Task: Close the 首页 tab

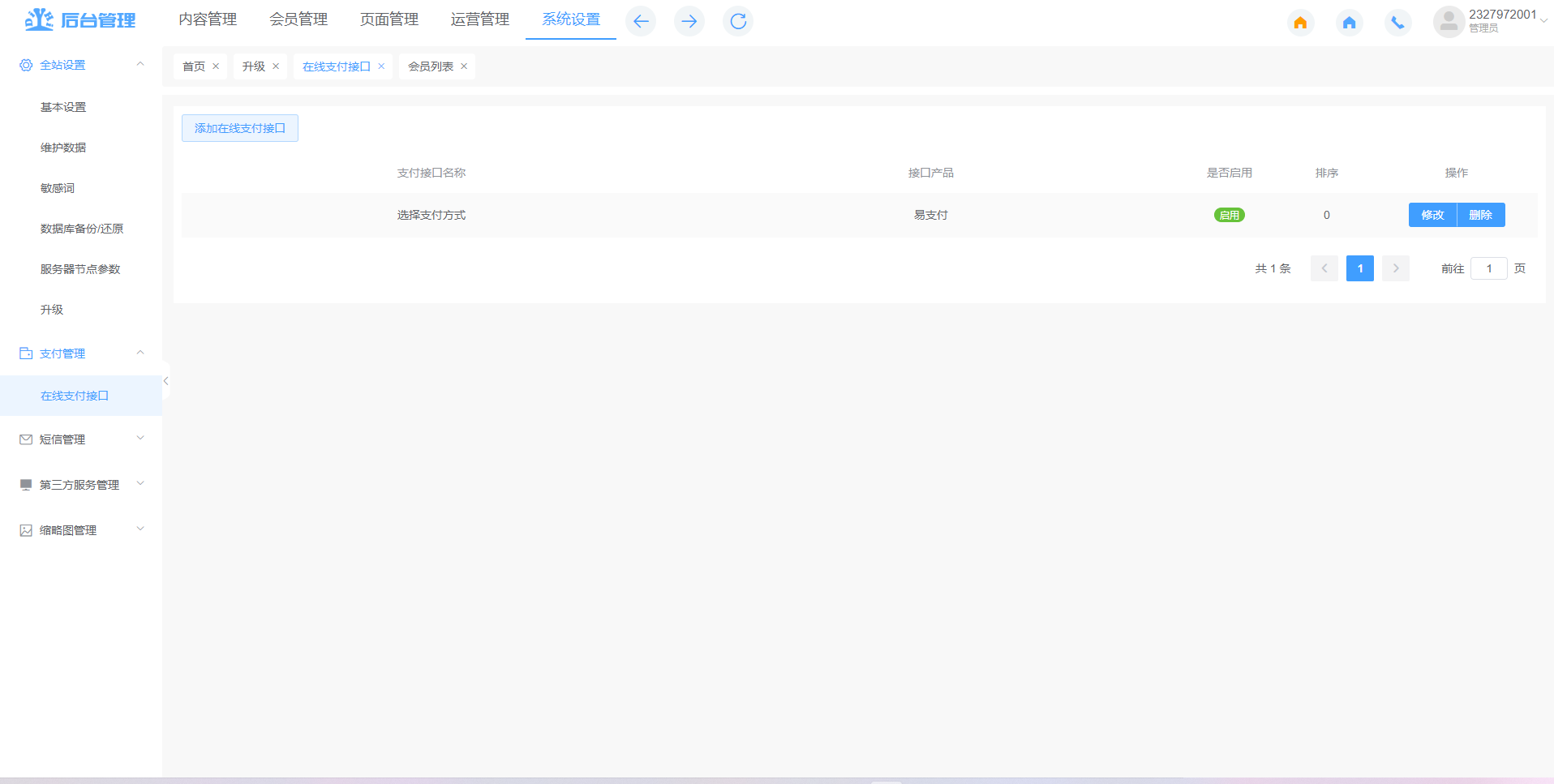Action: (x=216, y=66)
